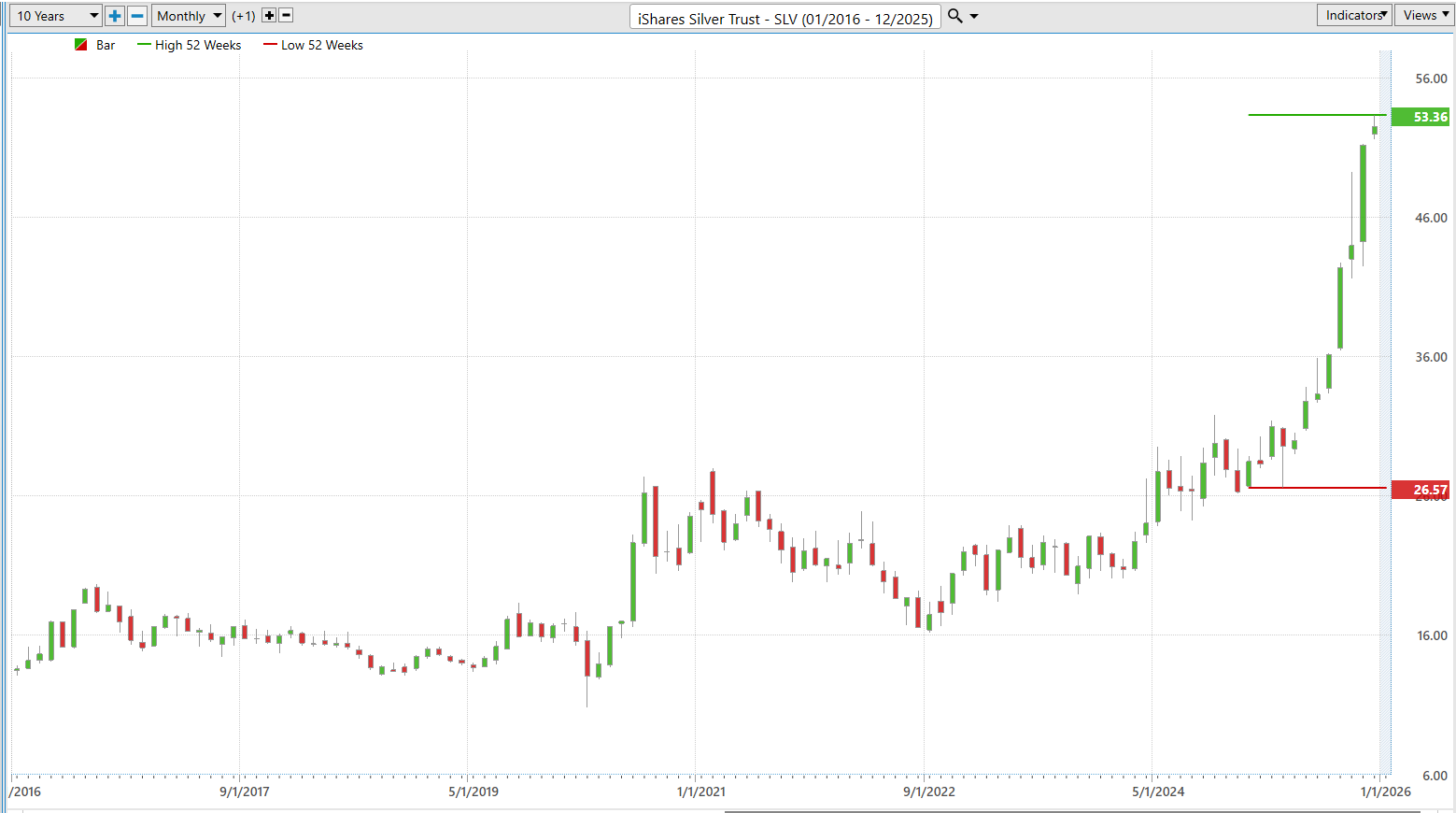
Task: Click the small black minus icon beside (+1)
Action: point(286,16)
